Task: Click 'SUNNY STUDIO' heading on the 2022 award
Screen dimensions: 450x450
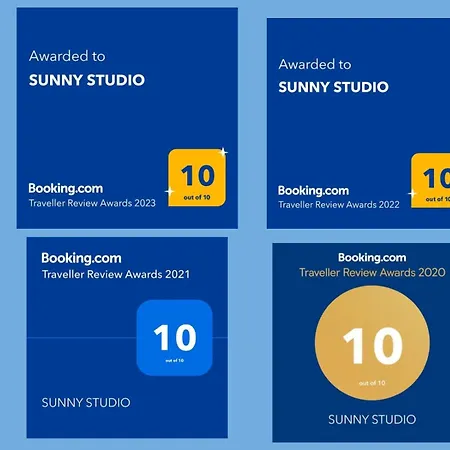Action: point(334,87)
